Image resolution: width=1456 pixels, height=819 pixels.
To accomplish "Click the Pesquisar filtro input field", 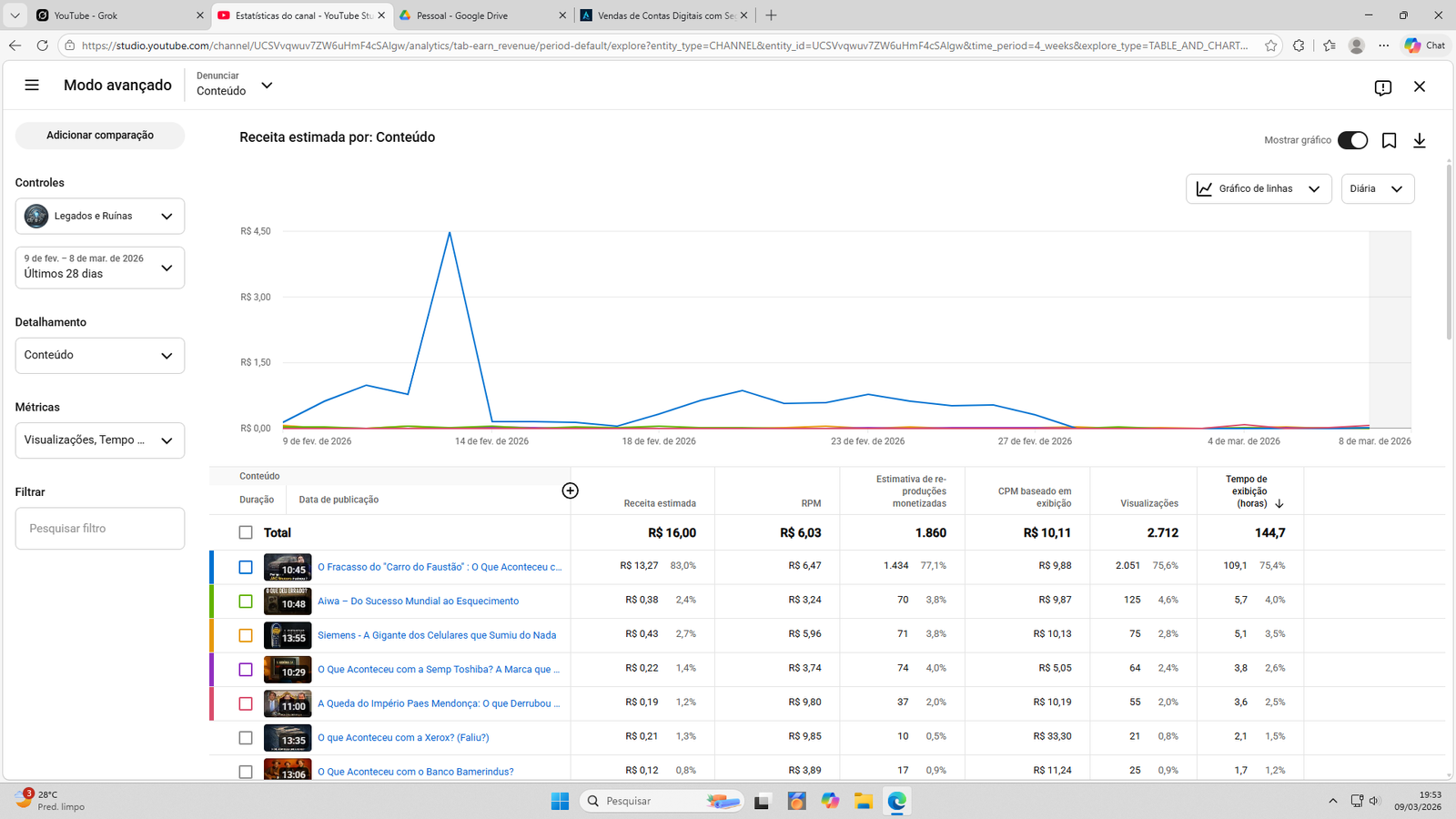I will pyautogui.click(x=100, y=529).
